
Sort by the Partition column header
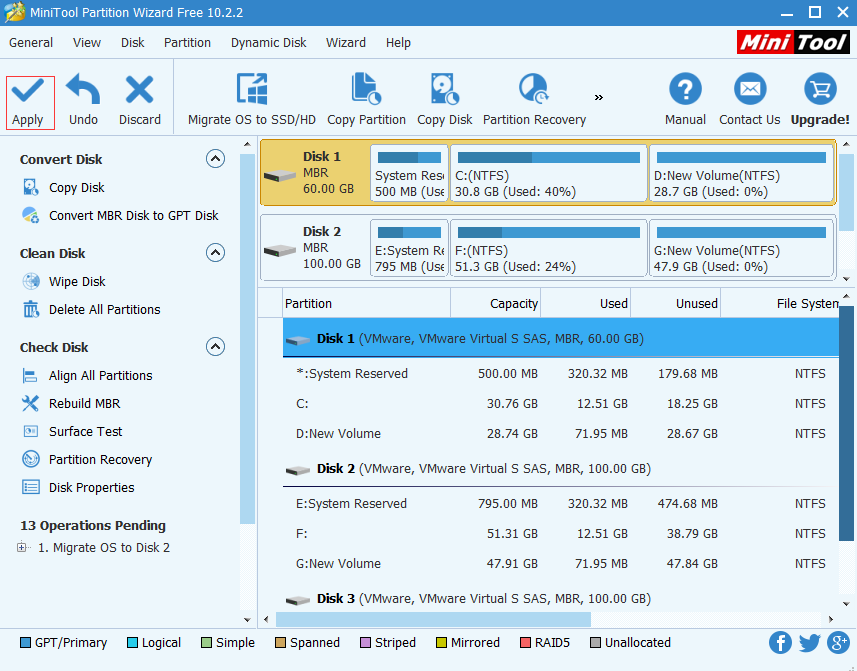(x=366, y=303)
